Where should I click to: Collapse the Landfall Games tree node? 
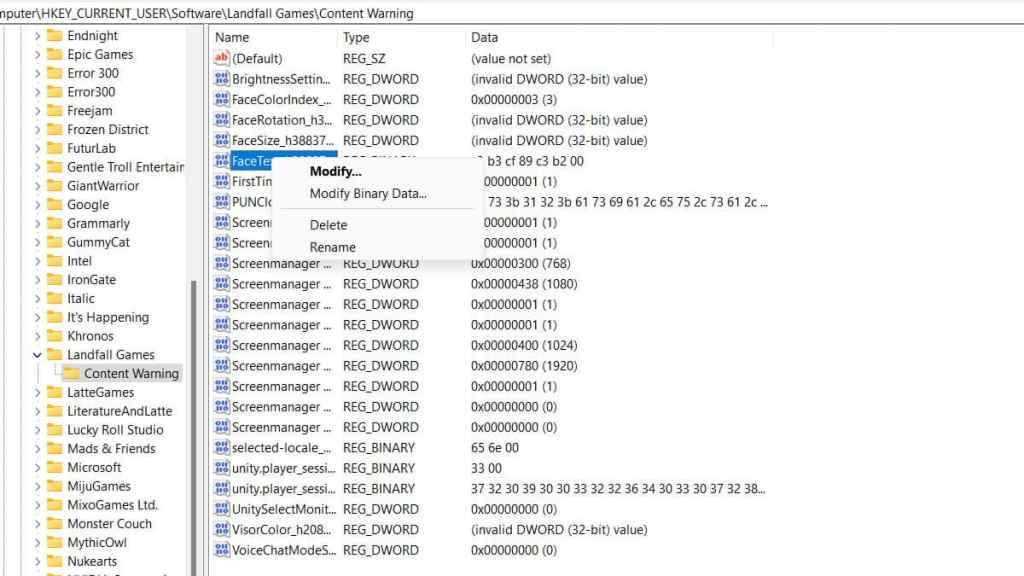(x=38, y=355)
